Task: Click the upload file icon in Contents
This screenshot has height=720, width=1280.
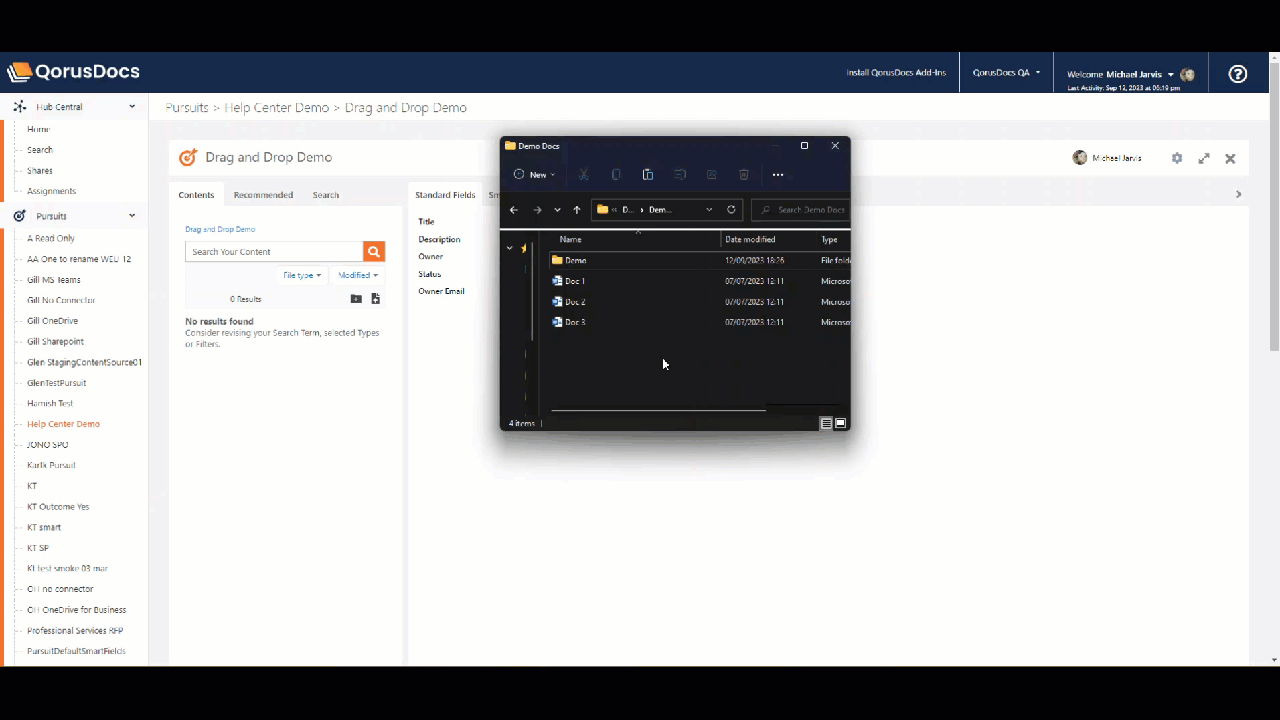Action: click(x=376, y=299)
